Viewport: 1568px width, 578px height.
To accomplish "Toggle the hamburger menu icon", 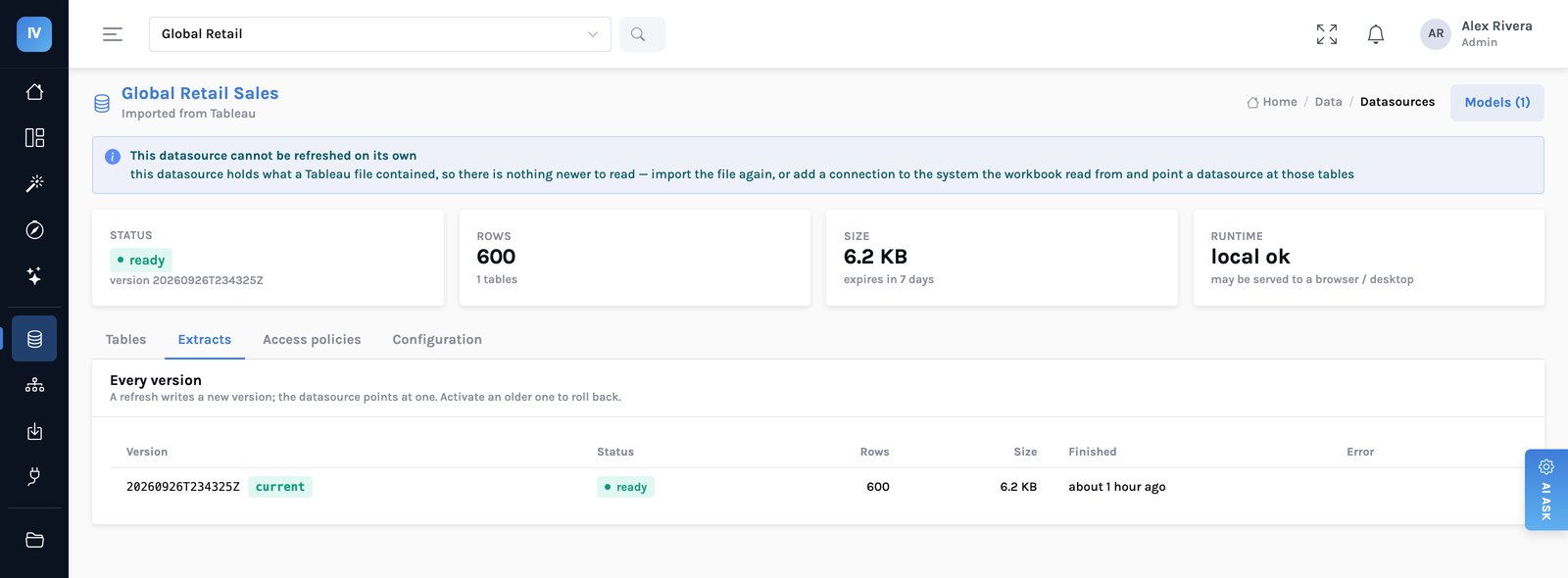I will coord(113,34).
